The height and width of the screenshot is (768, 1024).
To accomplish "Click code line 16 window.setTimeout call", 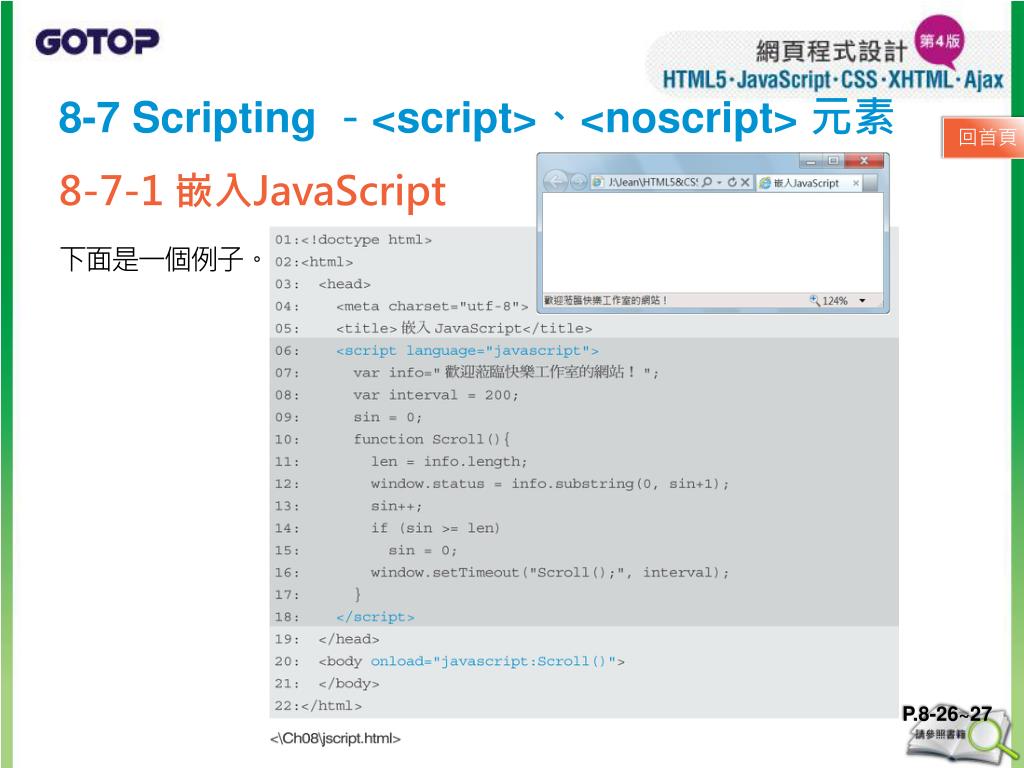I will (502, 573).
